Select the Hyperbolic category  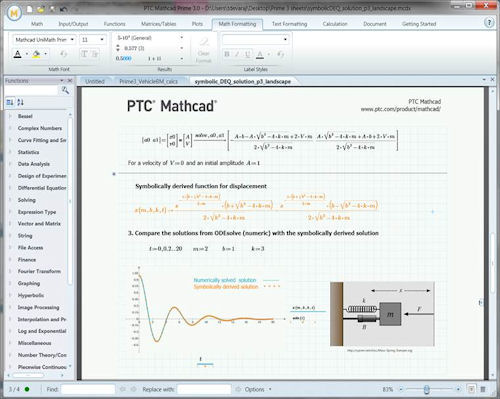tap(31, 295)
